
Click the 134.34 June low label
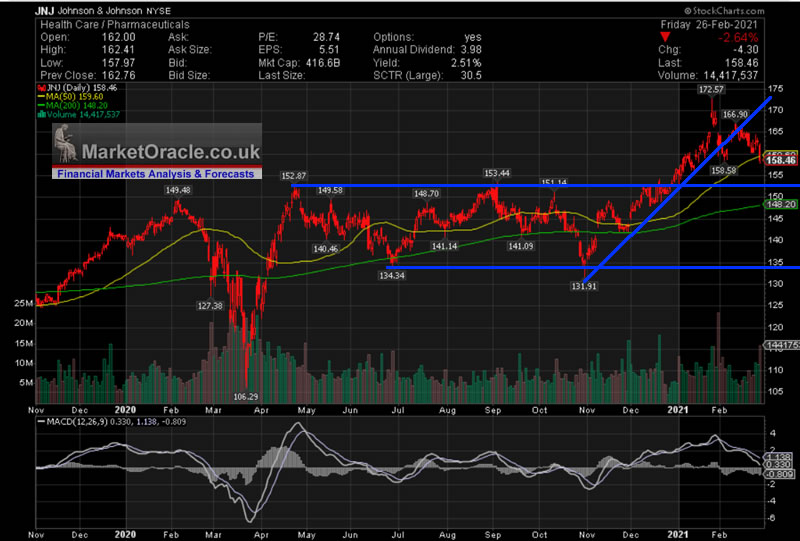pos(392,276)
